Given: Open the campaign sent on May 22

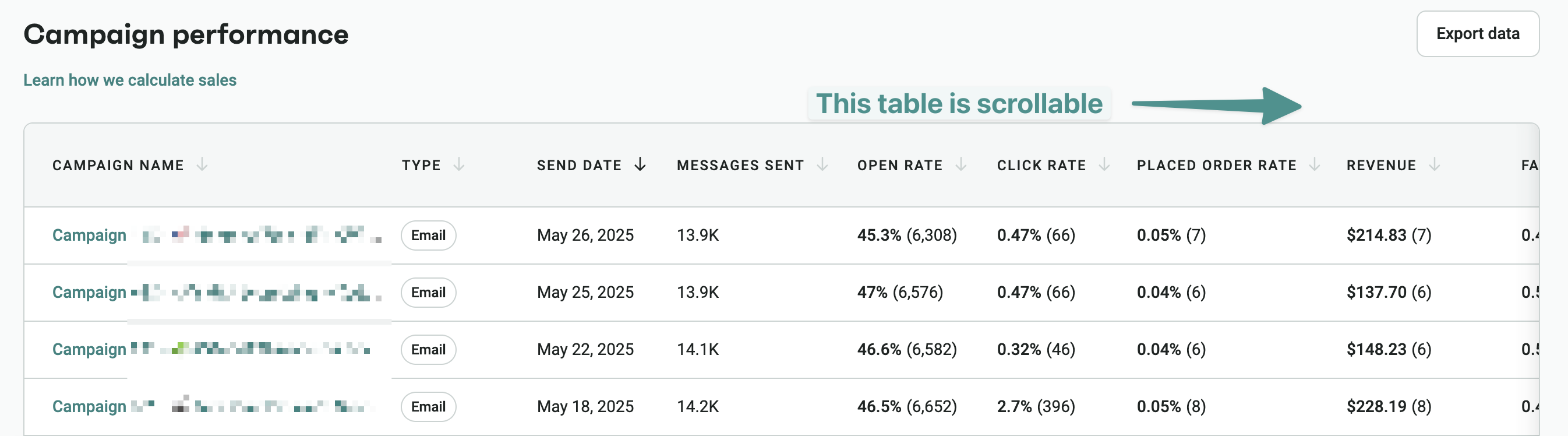Looking at the screenshot, I should pyautogui.click(x=89, y=350).
